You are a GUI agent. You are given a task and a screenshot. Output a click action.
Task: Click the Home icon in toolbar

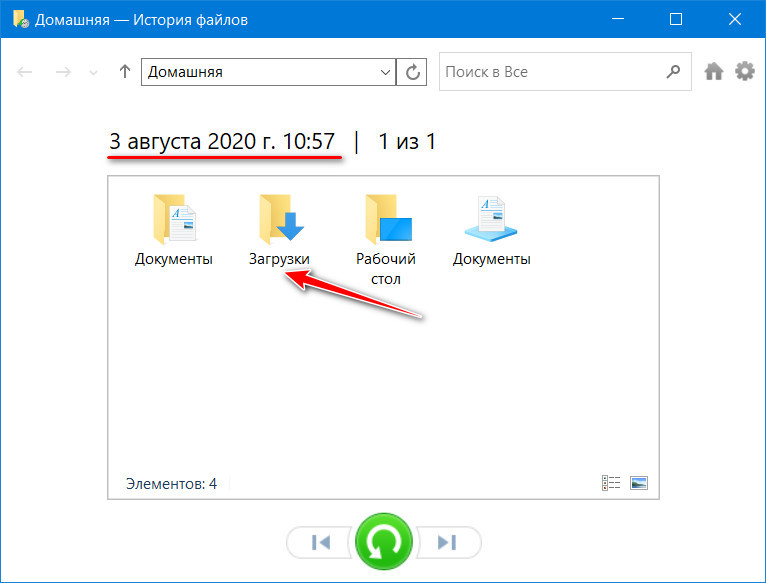pyautogui.click(x=714, y=72)
